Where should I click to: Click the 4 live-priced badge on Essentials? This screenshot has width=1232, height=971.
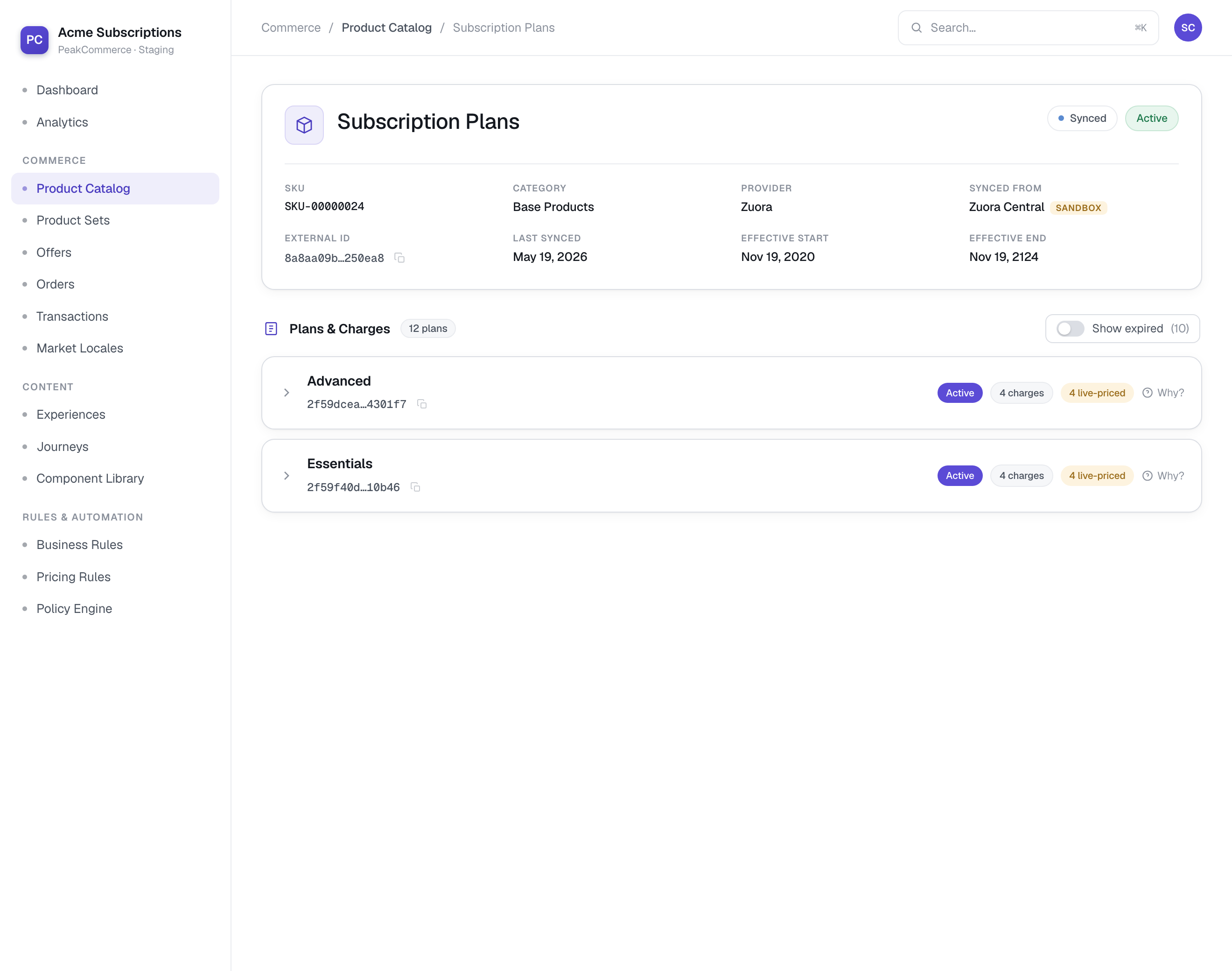tap(1097, 476)
